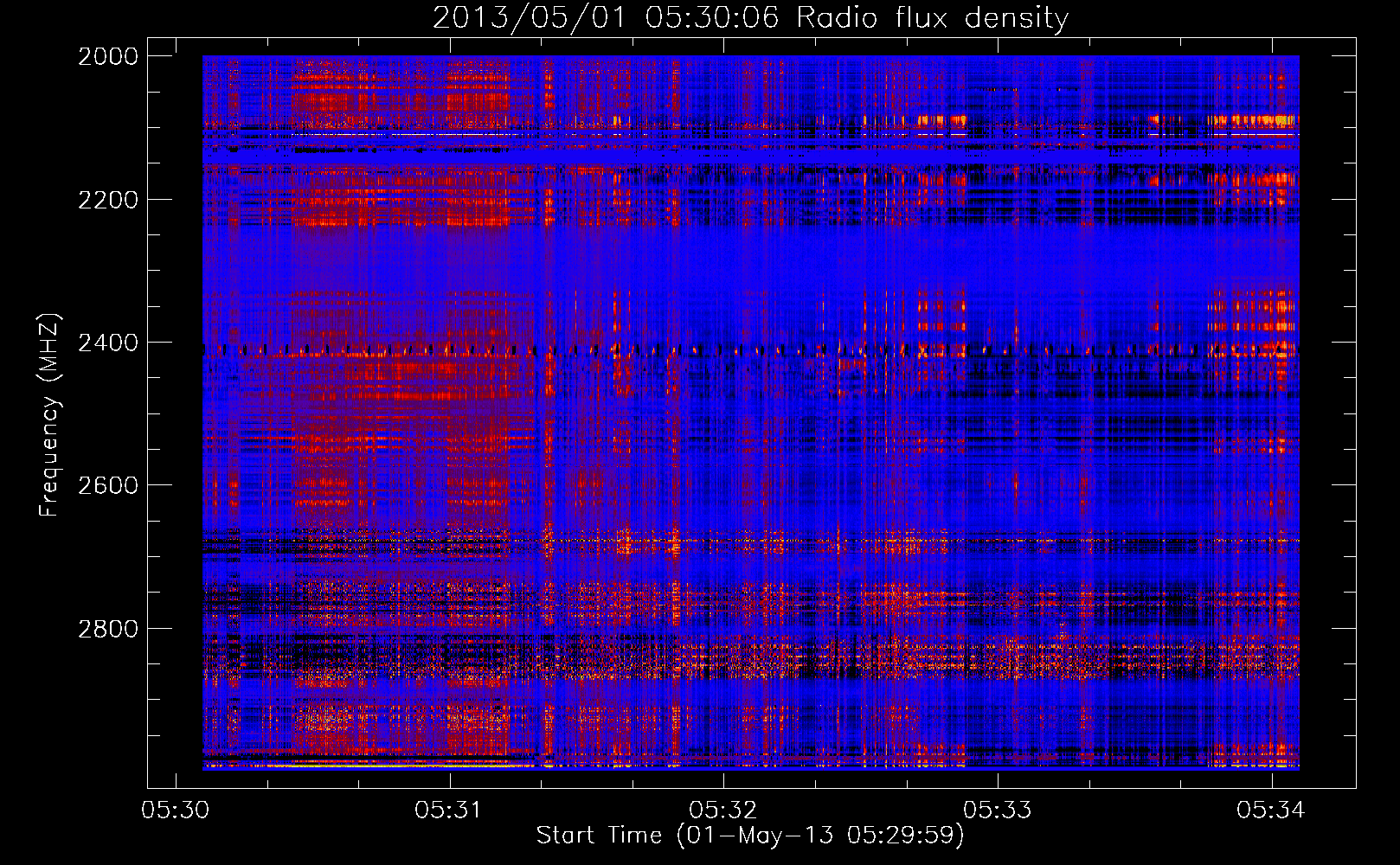Click the 05:31 time tick label
The image size is (1400, 865).
point(449,810)
